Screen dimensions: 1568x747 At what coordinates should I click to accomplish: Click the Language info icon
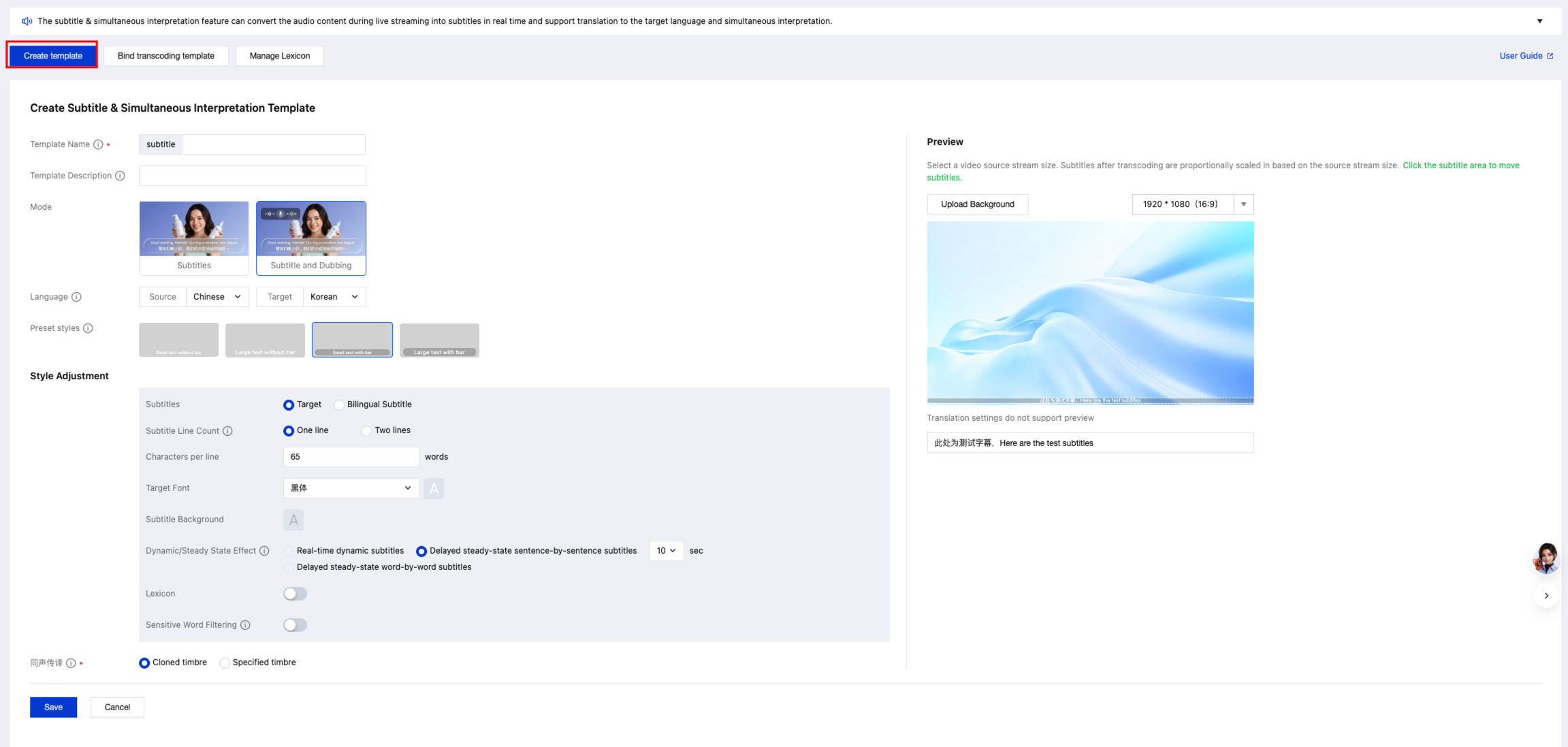coord(76,297)
